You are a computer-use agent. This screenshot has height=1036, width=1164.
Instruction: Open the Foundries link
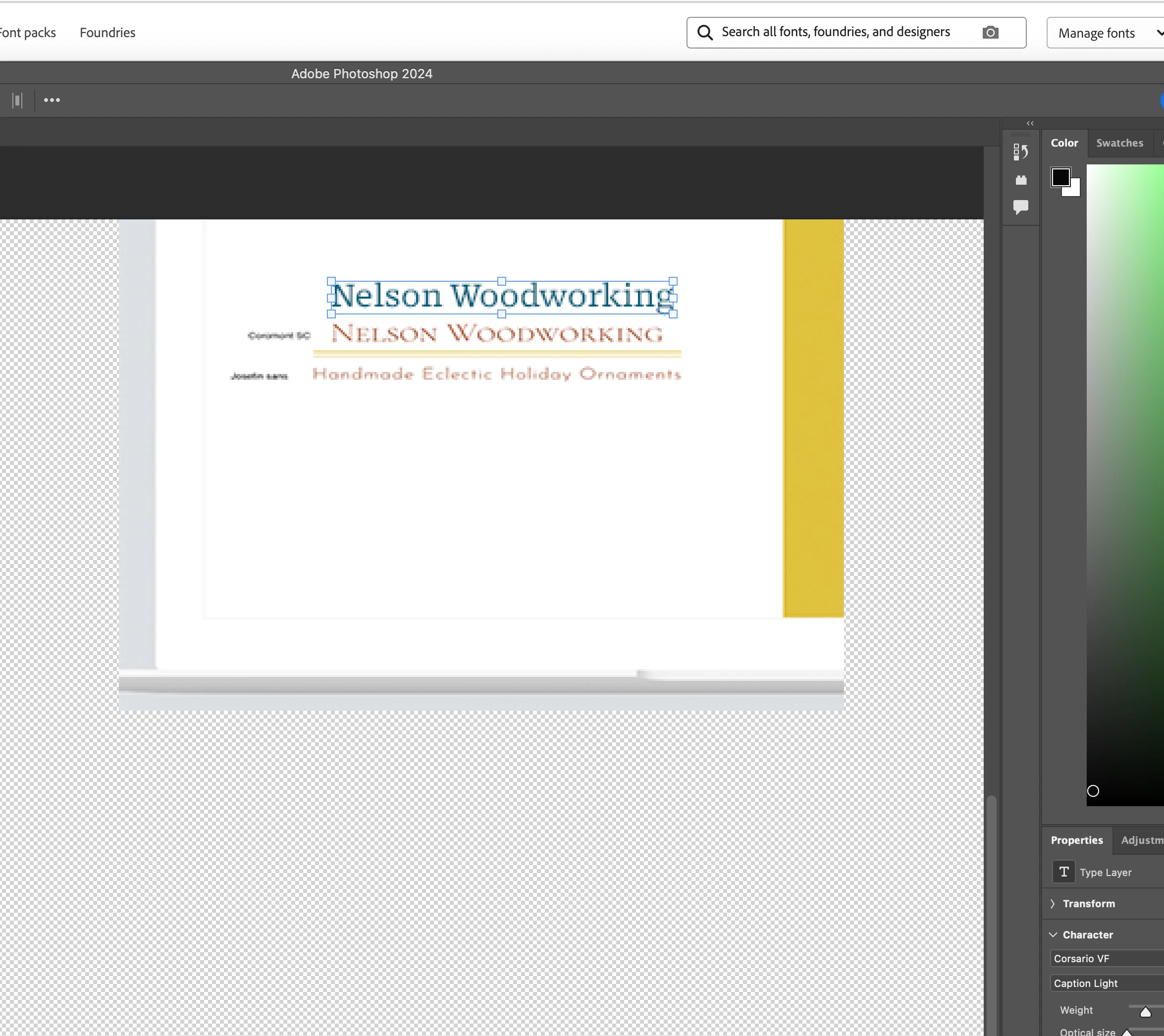tap(107, 33)
